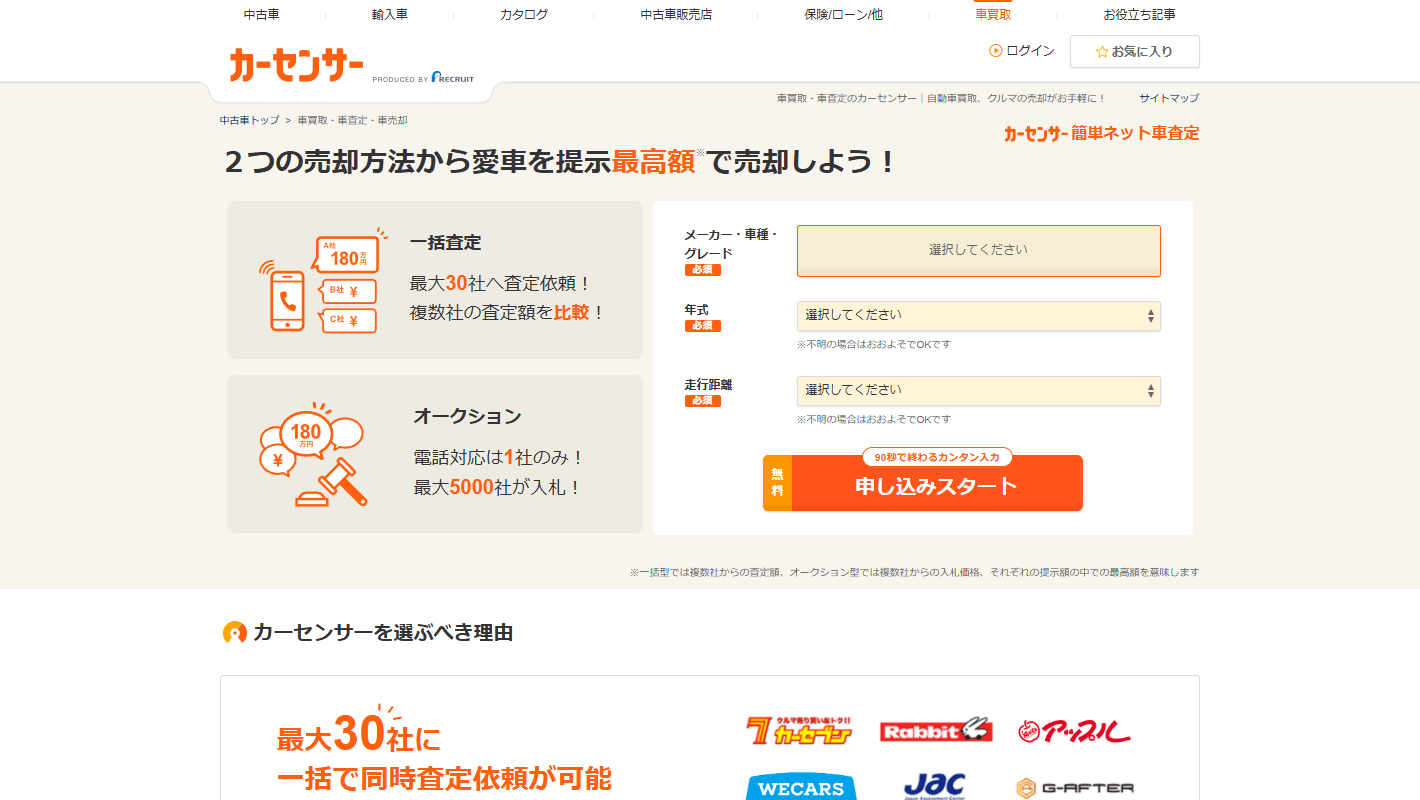Click the 90秒で終わるカンタン入力 label
The image size is (1420, 800).
pyautogui.click(x=937, y=457)
